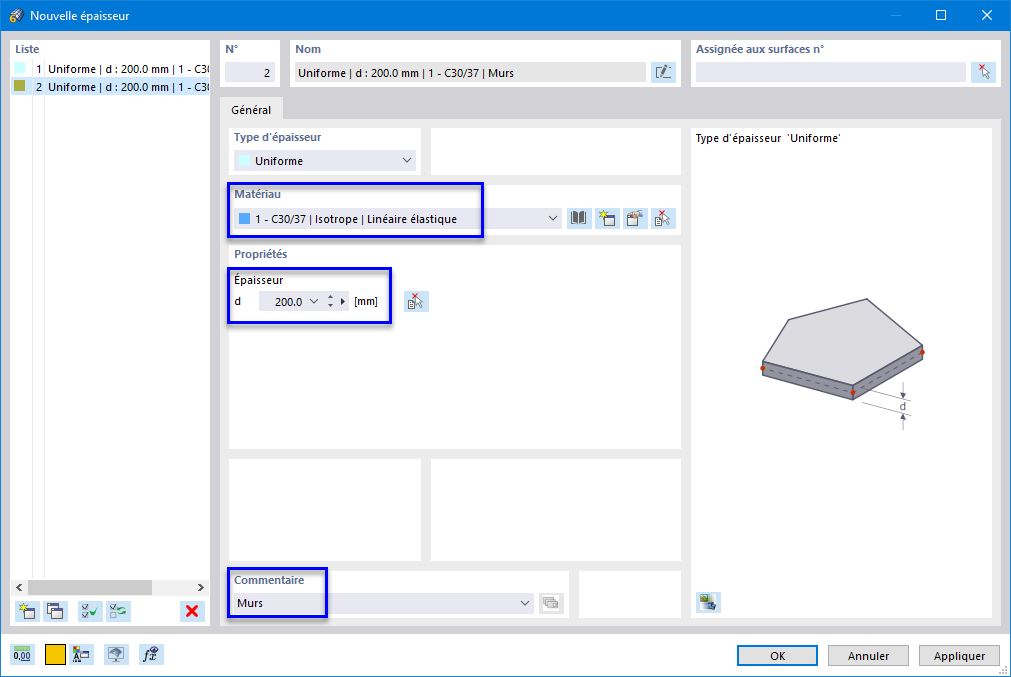Switch to the Général tab
Screen dimensions: 1011x677
(251, 110)
